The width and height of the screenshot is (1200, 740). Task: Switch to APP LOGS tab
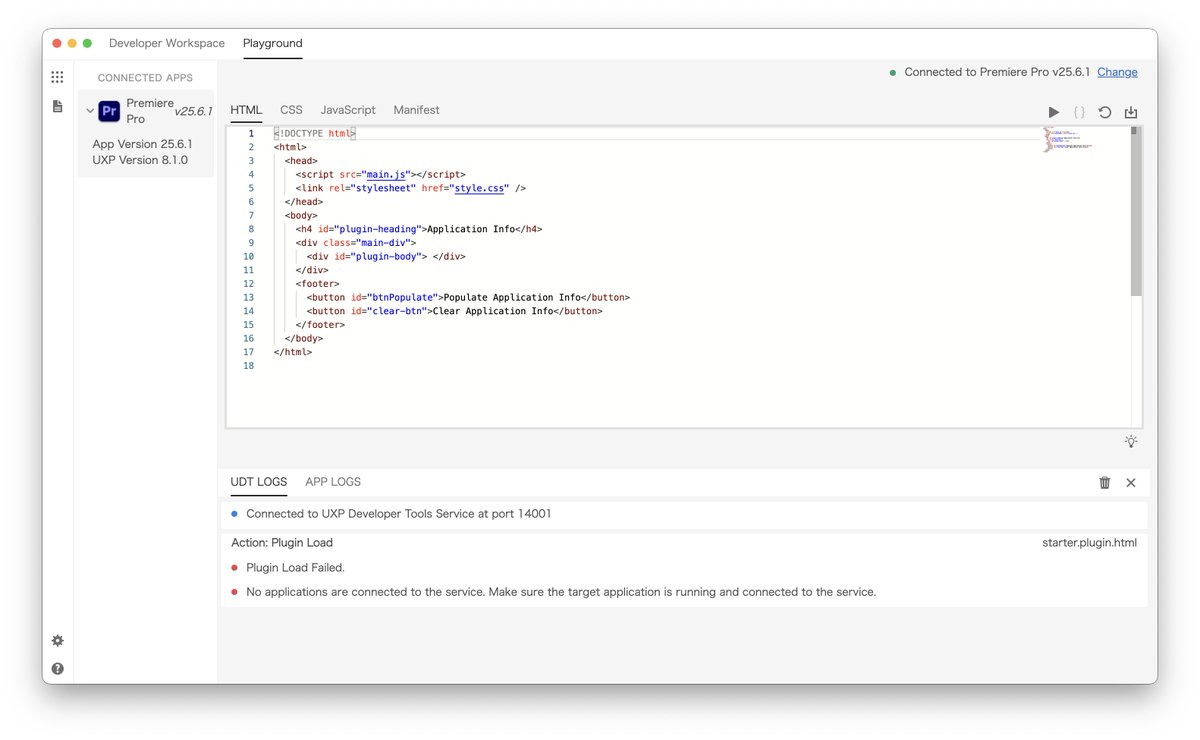coord(333,481)
